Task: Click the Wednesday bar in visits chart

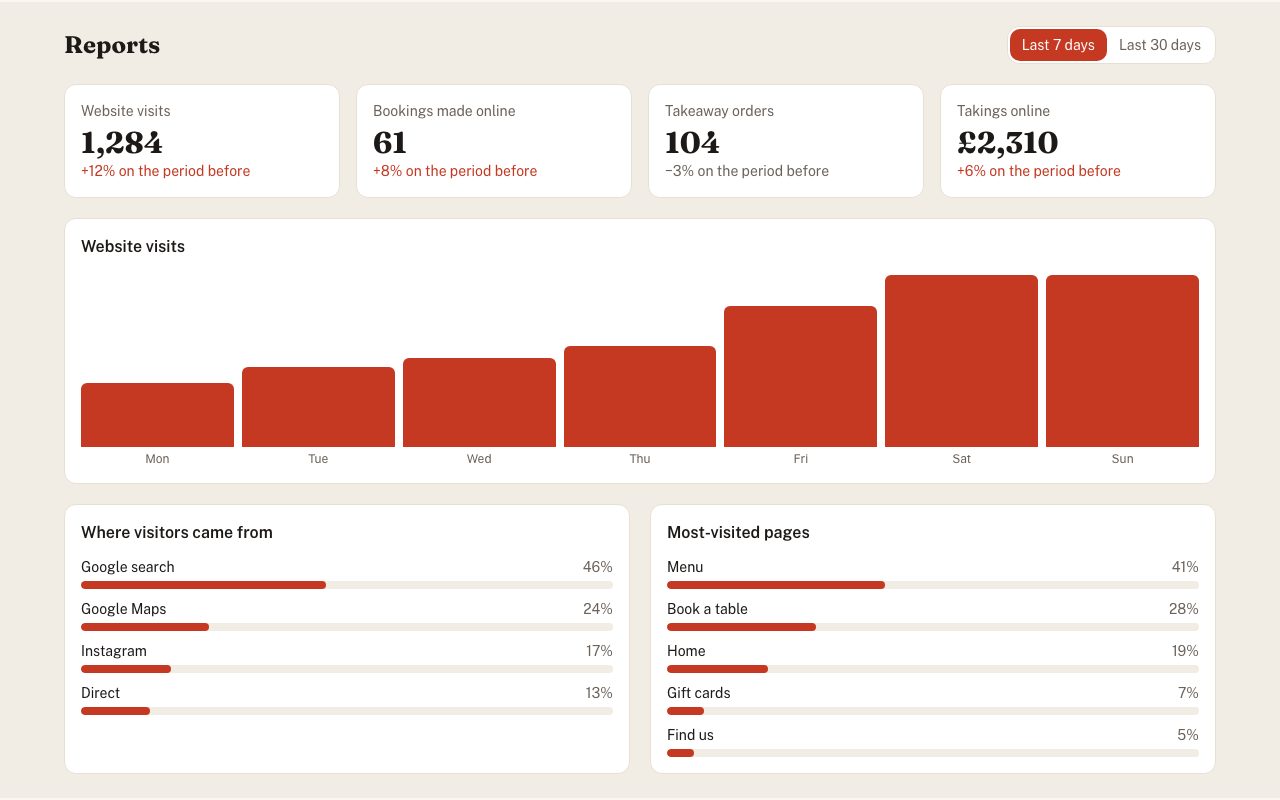Action: pos(479,402)
